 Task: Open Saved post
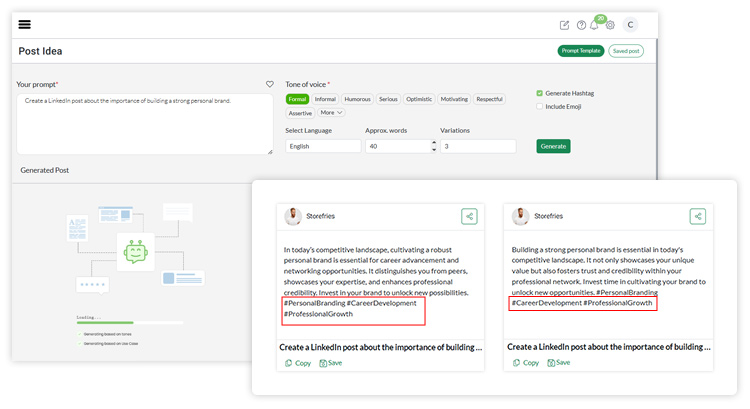coord(626,51)
